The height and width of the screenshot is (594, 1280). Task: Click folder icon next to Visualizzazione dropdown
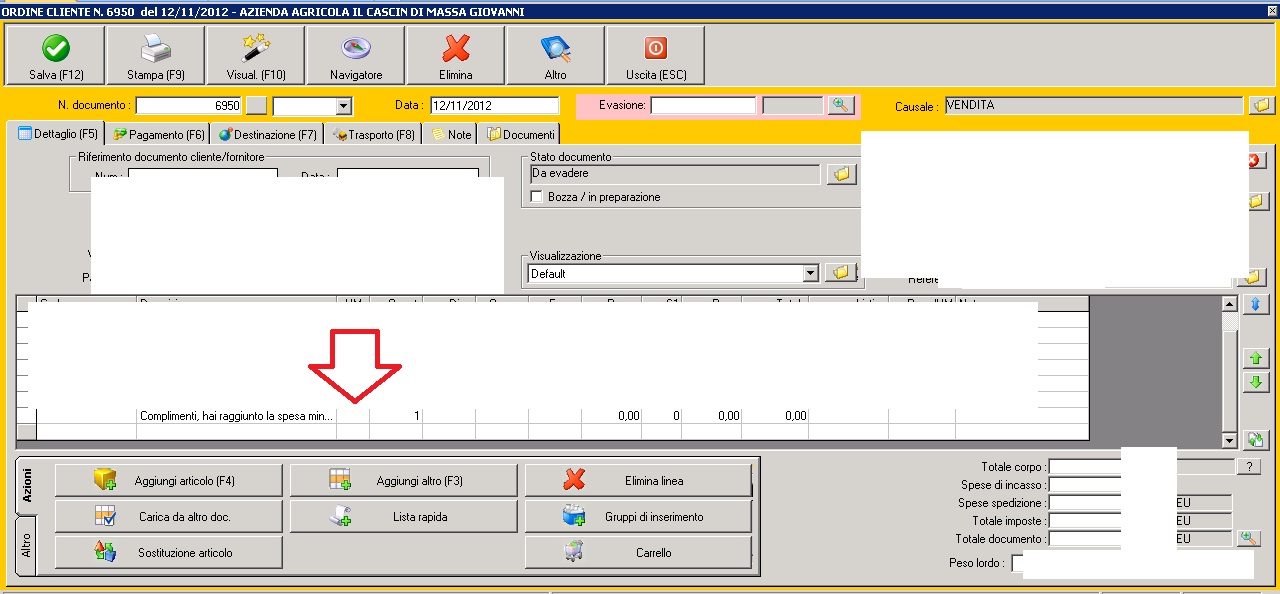[841, 273]
